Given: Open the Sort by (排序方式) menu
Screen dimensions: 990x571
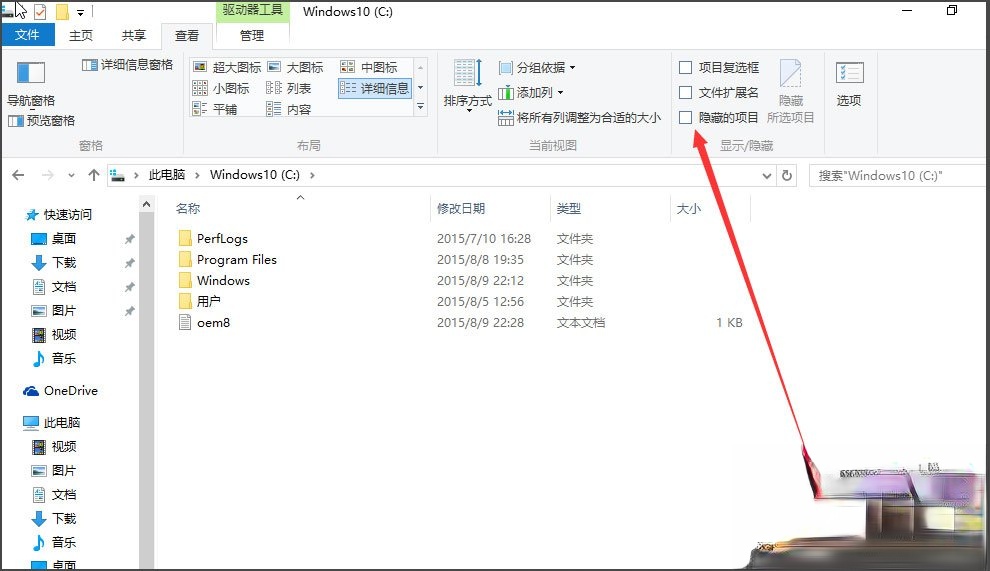Looking at the screenshot, I should pos(467,86).
